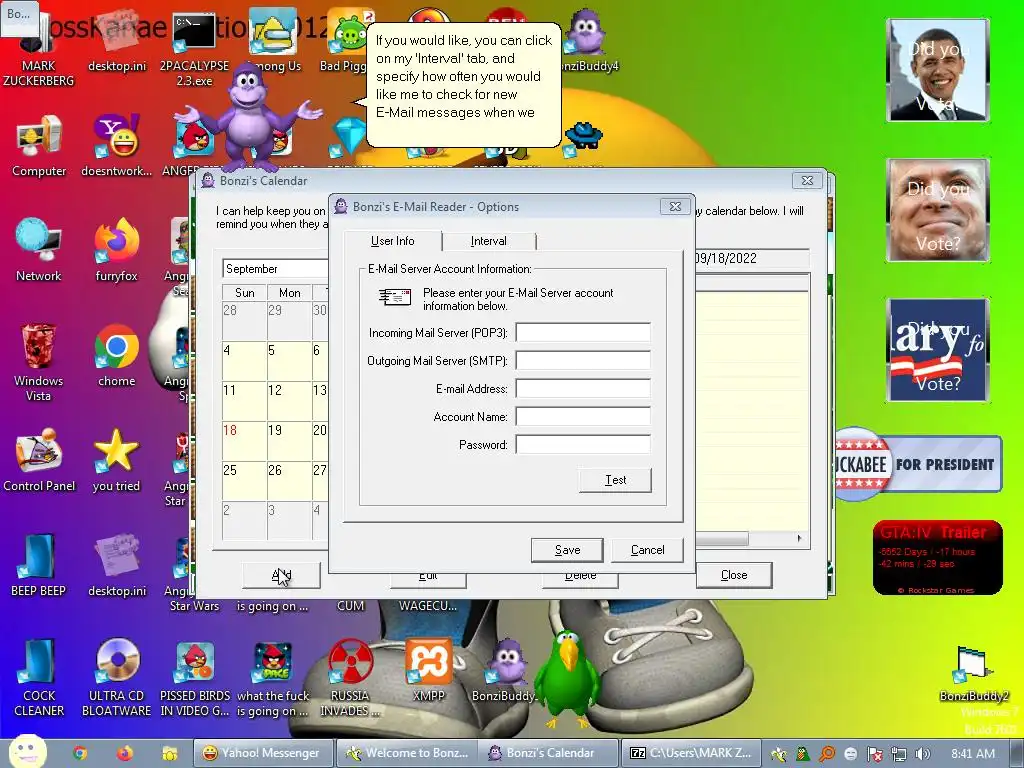Image resolution: width=1024 pixels, height=768 pixels.
Task: Save the e-mail options
Action: tap(567, 550)
